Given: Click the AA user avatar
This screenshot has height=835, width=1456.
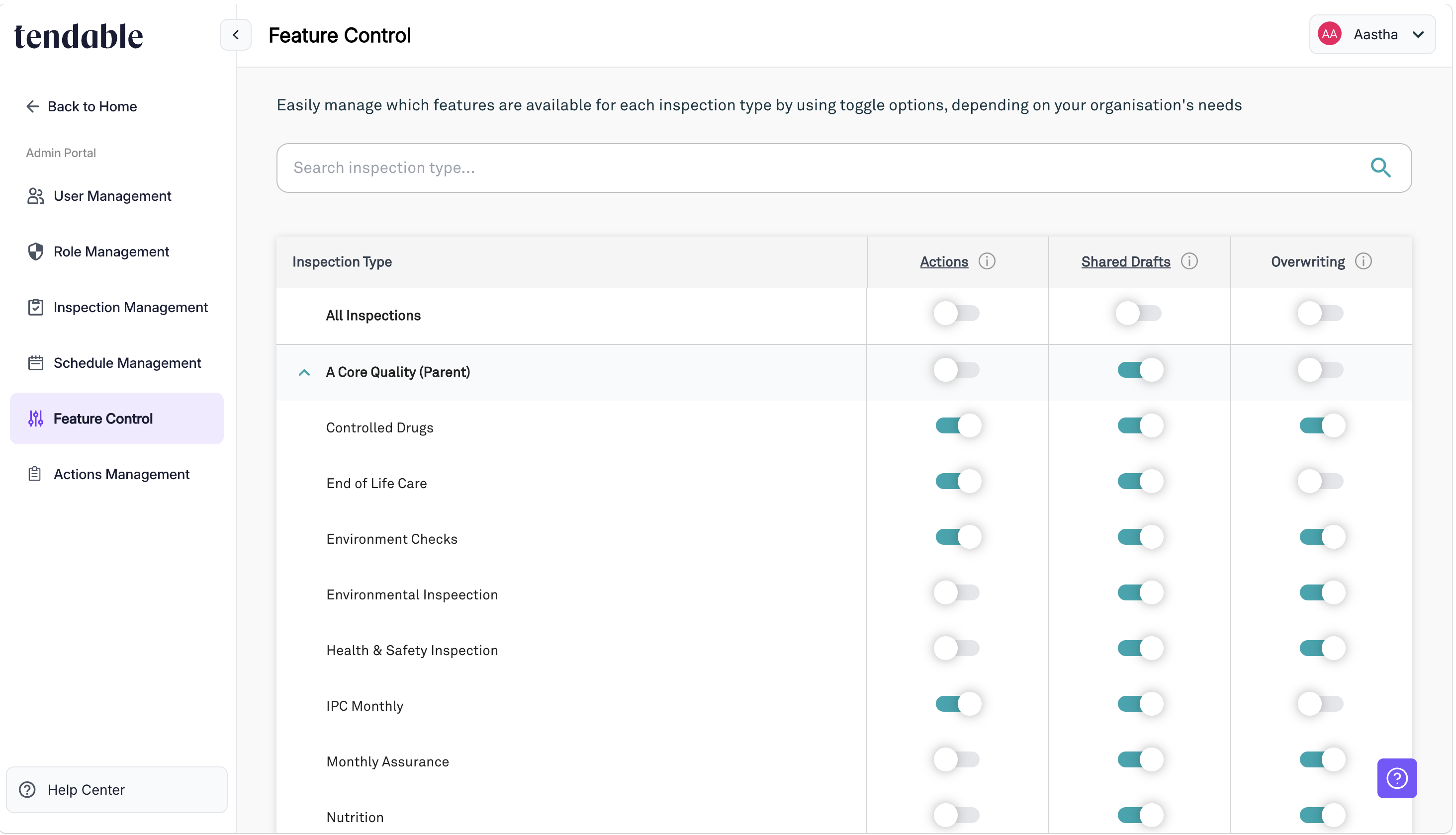Looking at the screenshot, I should pyautogui.click(x=1329, y=34).
